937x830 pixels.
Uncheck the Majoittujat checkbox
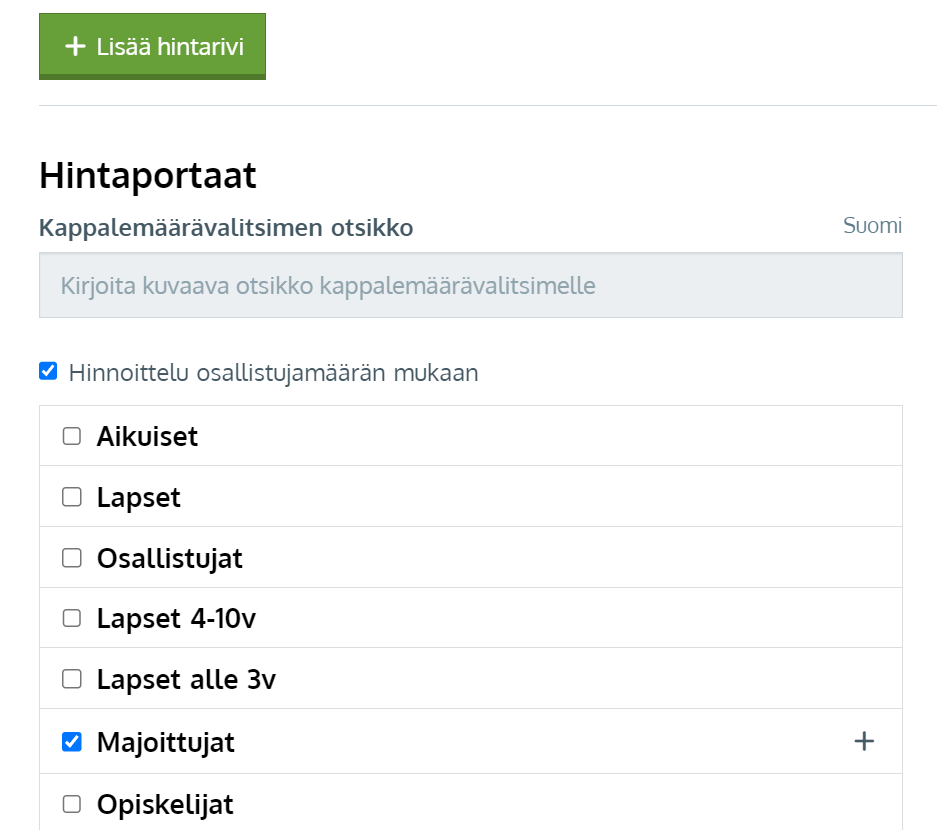coord(72,742)
